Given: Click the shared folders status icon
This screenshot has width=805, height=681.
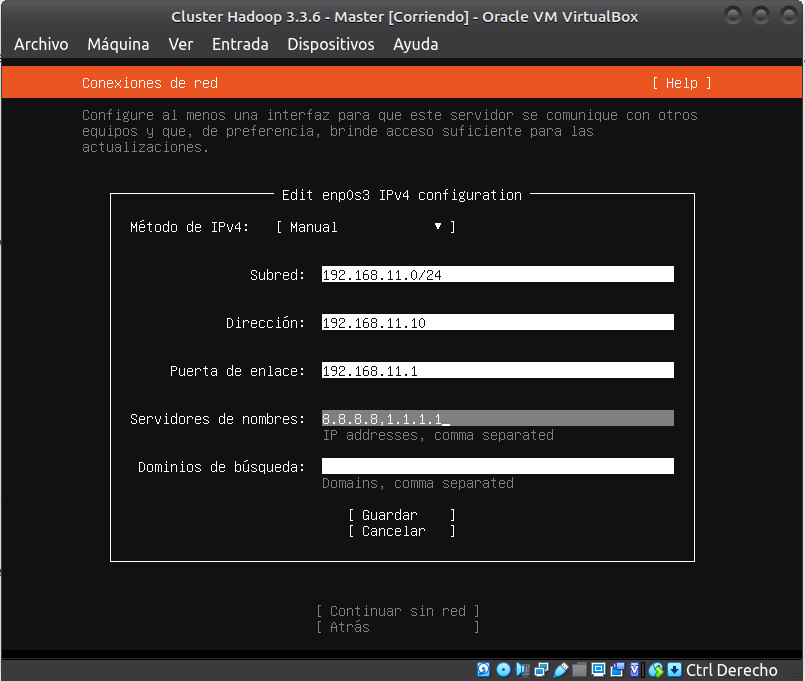Looking at the screenshot, I should [x=579, y=670].
